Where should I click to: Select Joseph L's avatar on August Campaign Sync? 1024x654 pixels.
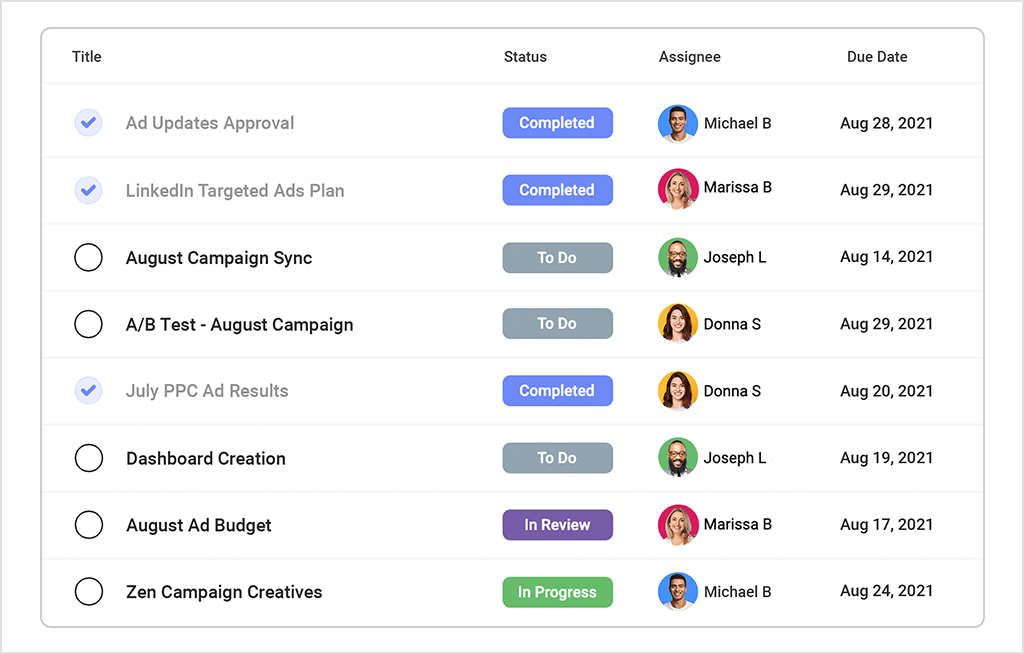[x=677, y=257]
